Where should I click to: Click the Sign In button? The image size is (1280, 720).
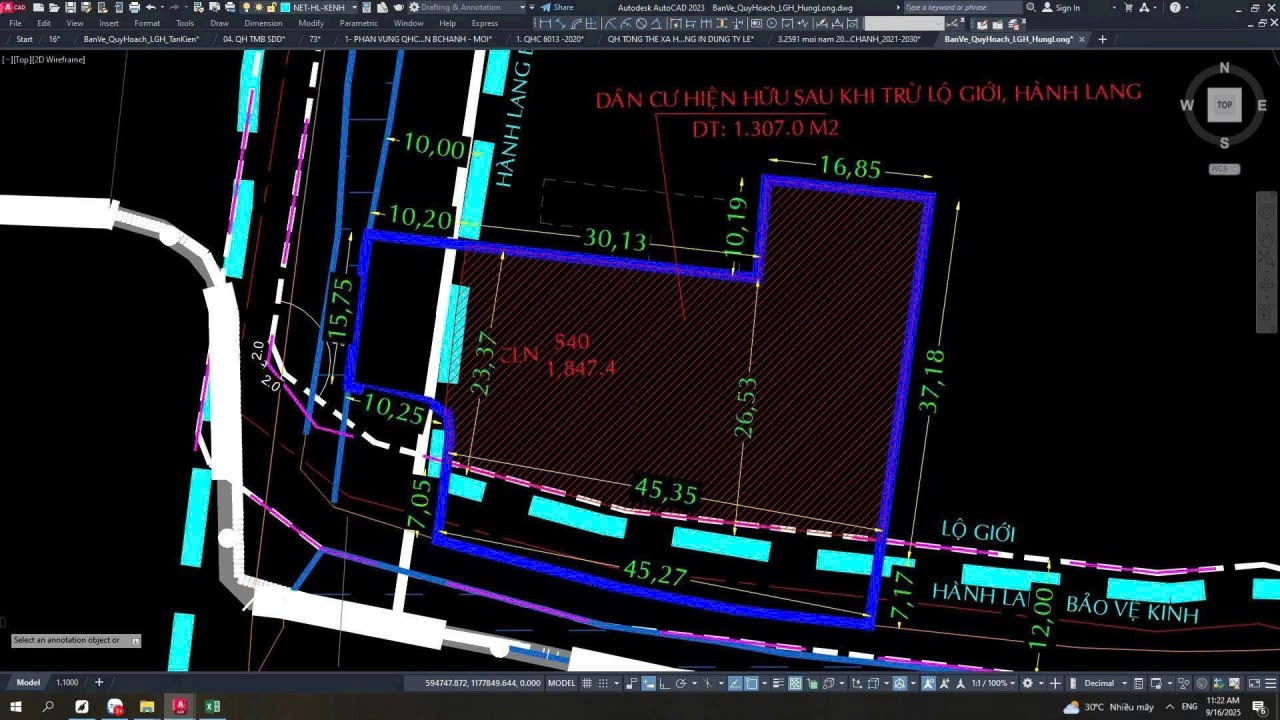1061,7
